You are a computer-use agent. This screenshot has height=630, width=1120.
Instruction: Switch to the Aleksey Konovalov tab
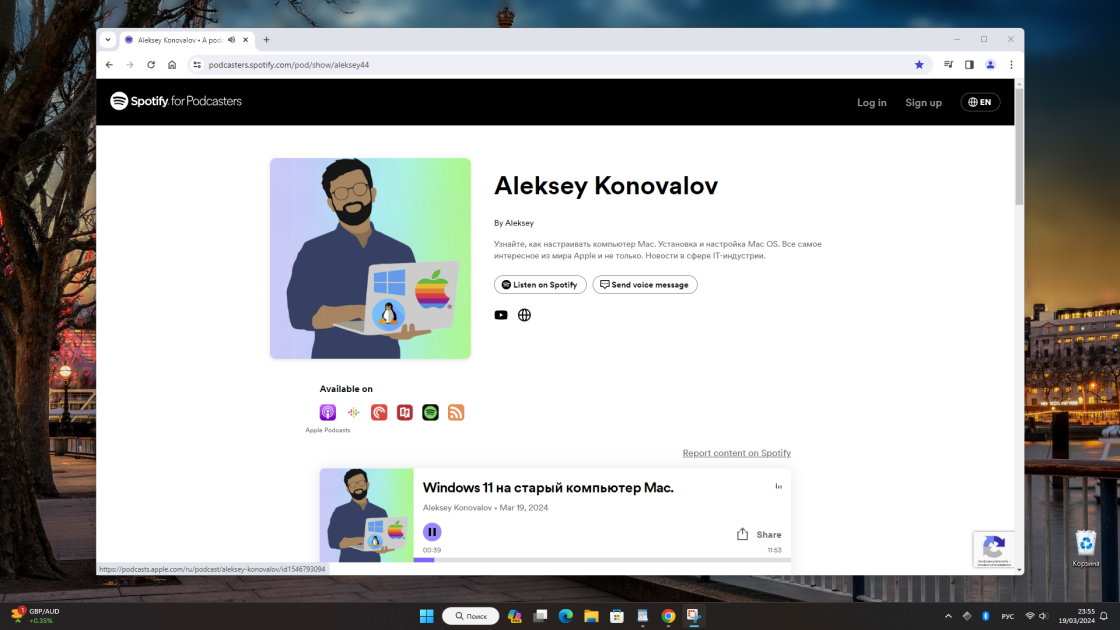click(179, 40)
